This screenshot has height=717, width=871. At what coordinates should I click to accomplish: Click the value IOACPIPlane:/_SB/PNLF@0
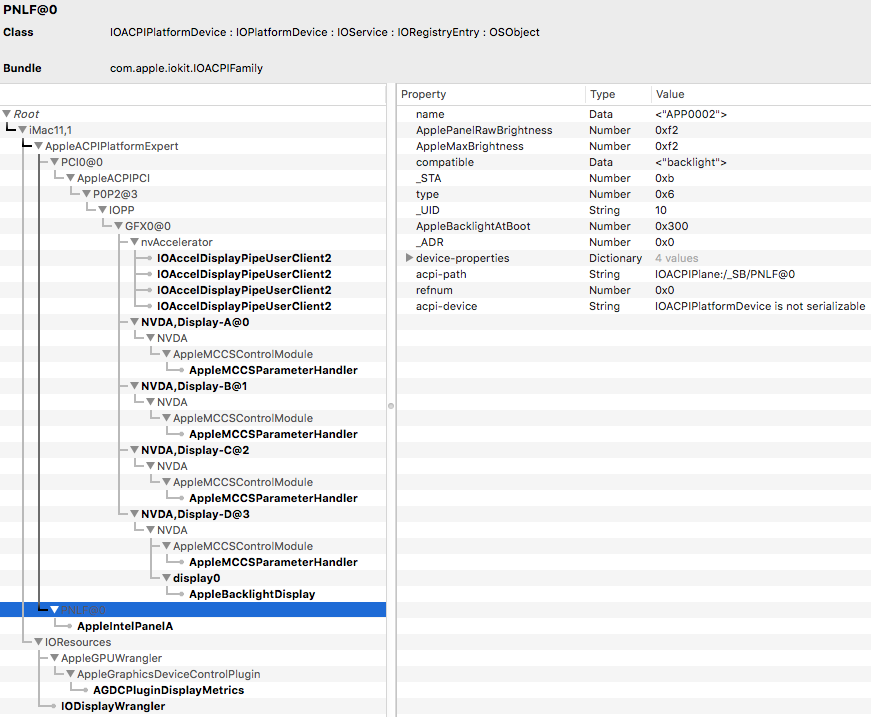725,274
